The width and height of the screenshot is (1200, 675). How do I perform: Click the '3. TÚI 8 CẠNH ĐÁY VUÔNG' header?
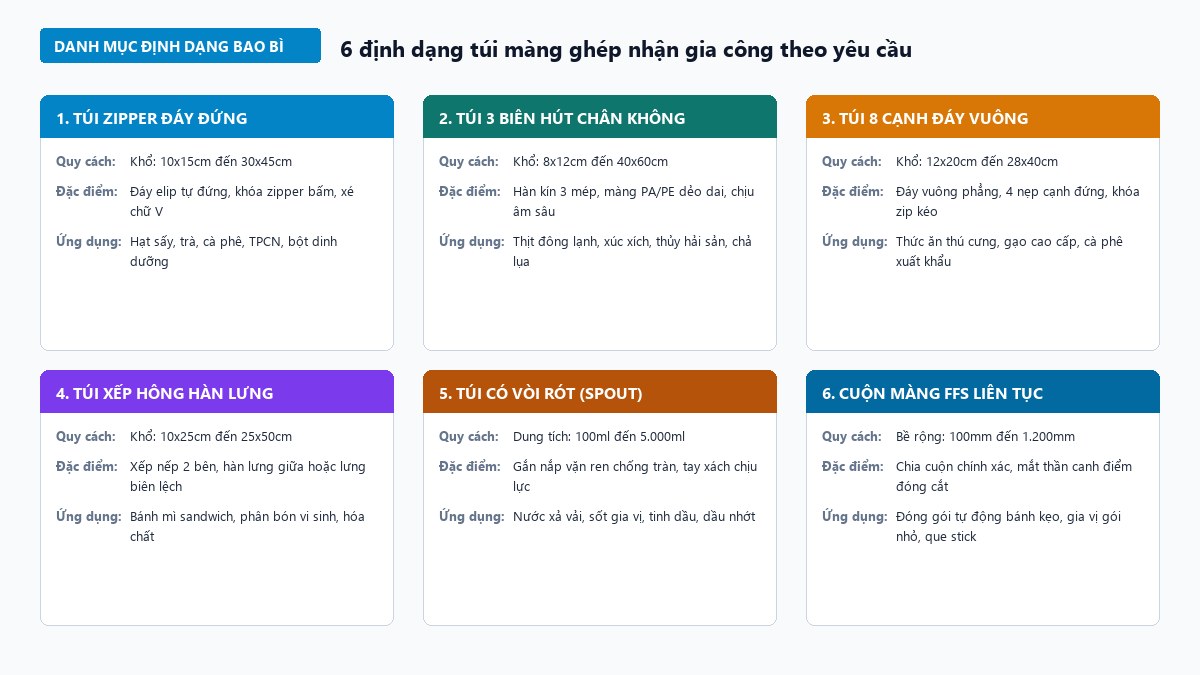pos(983,117)
